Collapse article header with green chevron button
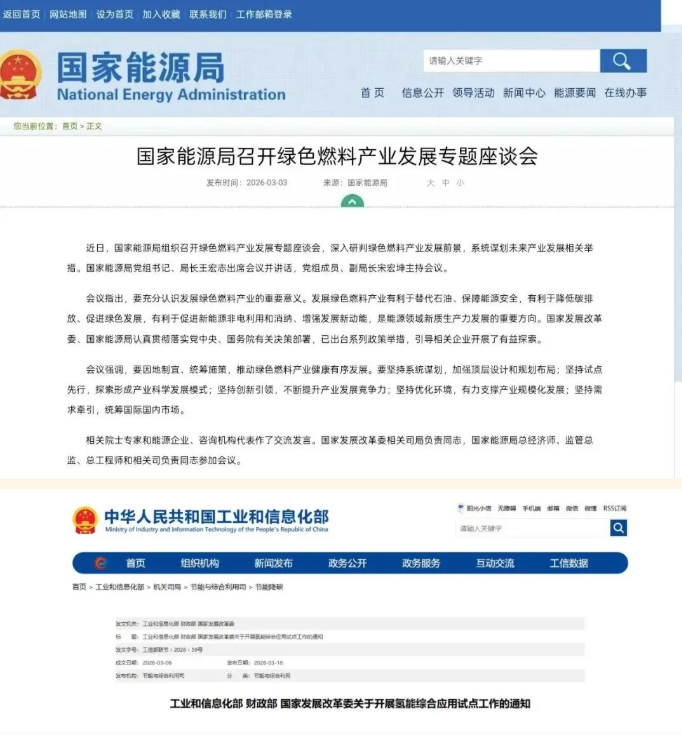 pos(352,201)
